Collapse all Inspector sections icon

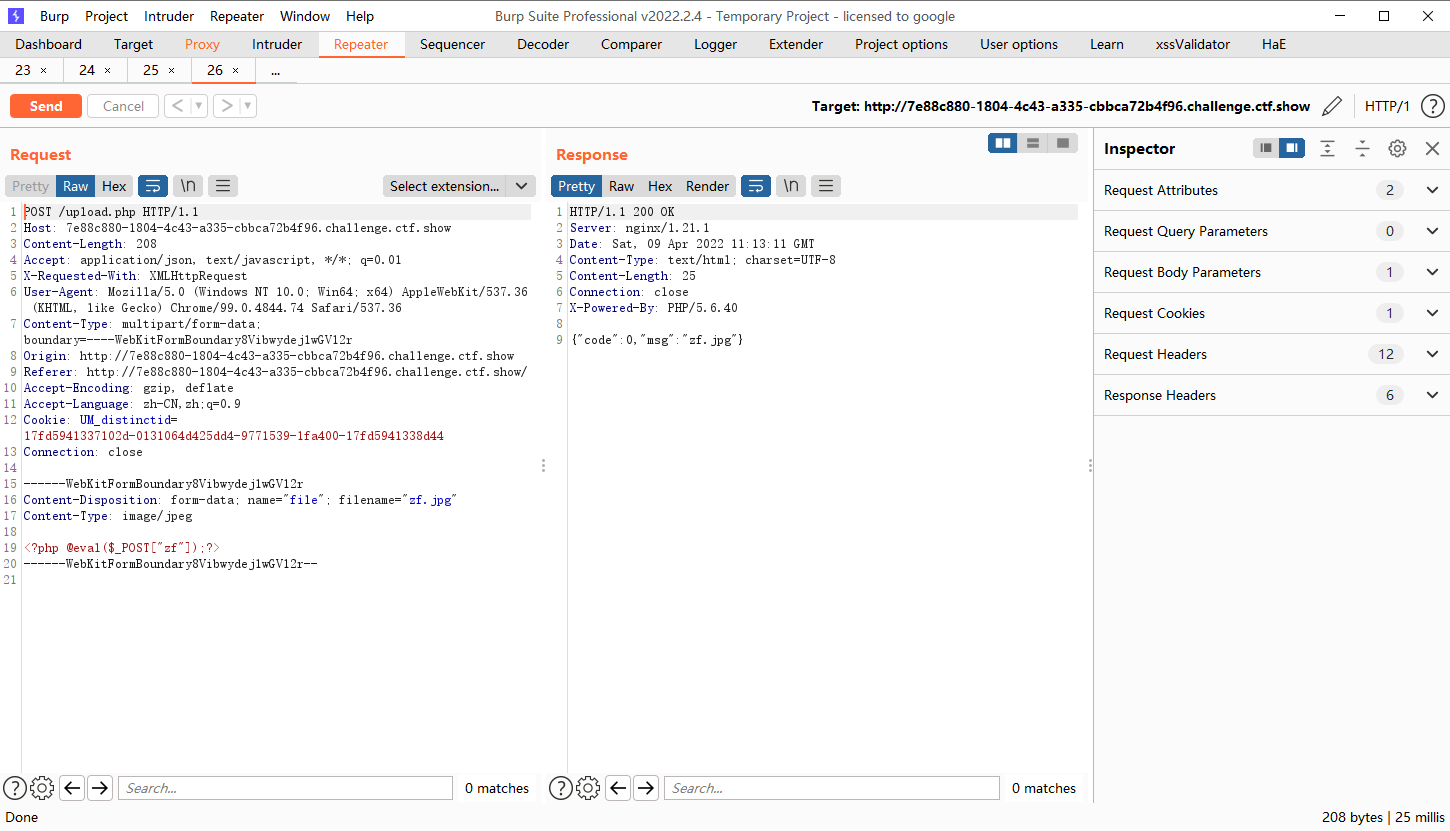coord(1362,148)
